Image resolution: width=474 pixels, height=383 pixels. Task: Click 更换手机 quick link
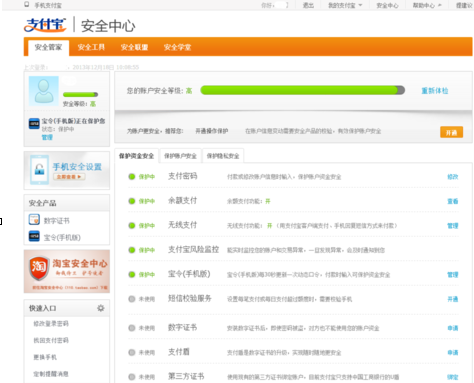point(45,357)
